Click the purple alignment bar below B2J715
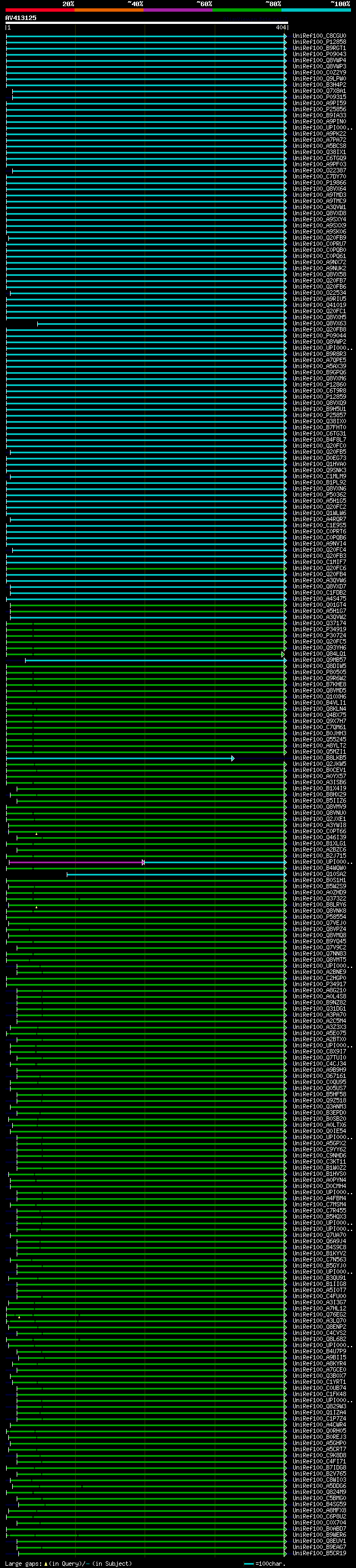 [77, 863]
